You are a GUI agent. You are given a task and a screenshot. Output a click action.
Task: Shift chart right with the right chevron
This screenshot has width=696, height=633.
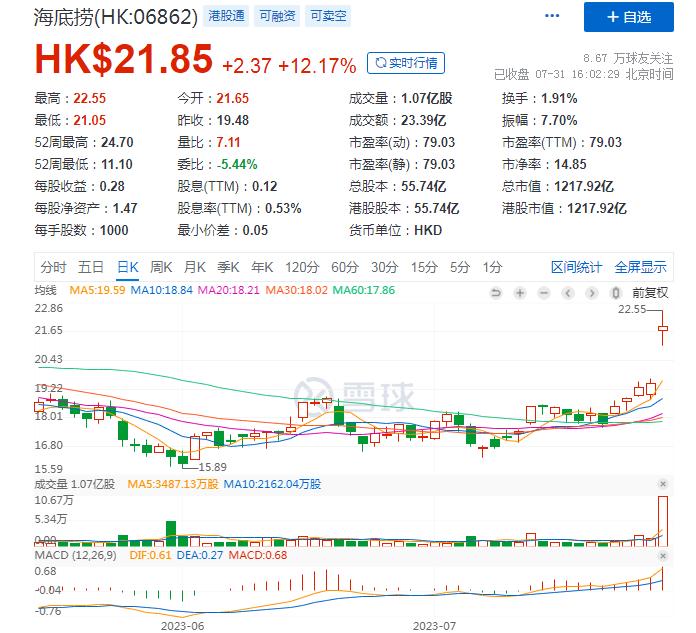pos(592,293)
